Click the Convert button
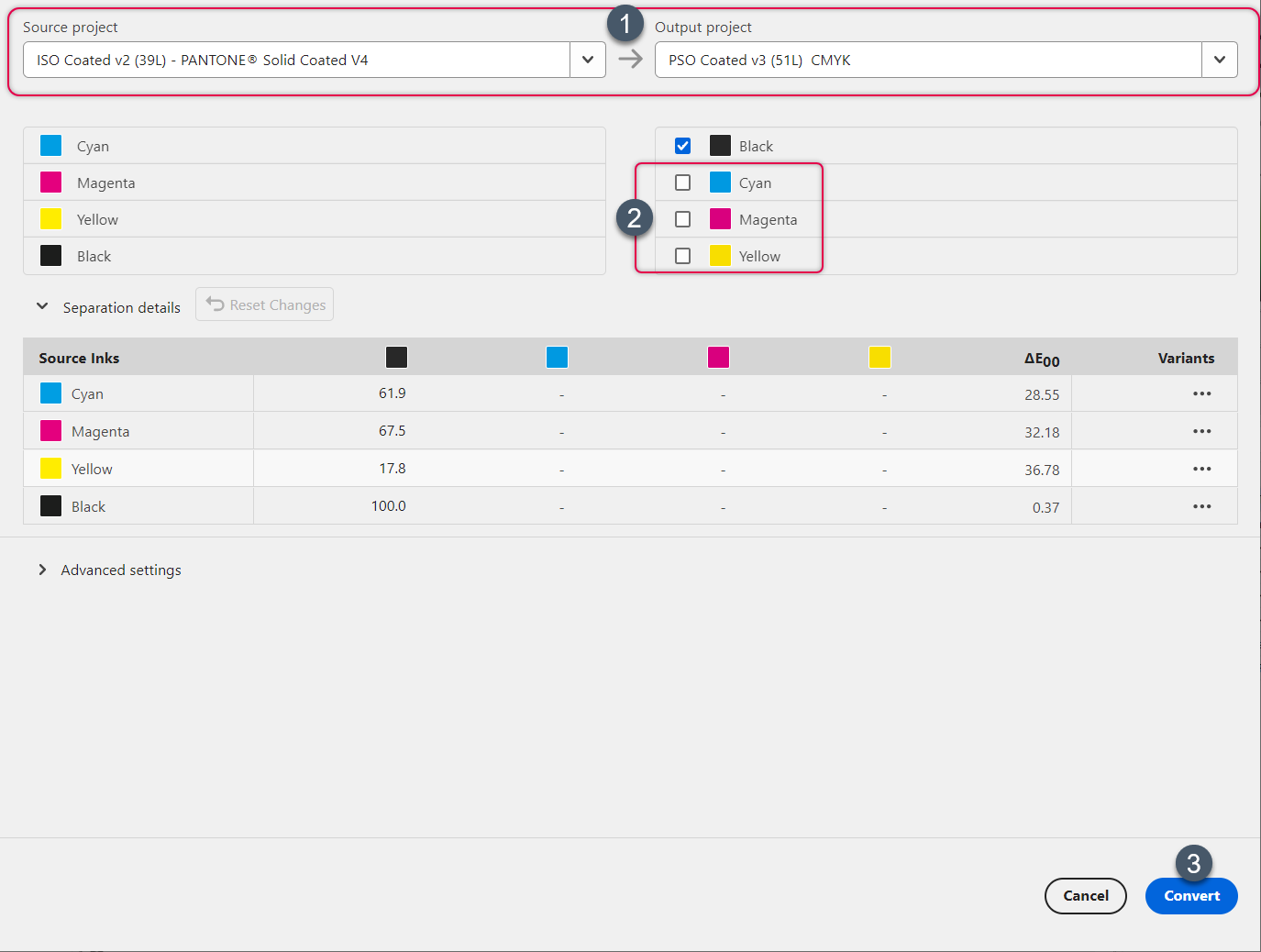This screenshot has width=1261, height=952. point(1190,896)
